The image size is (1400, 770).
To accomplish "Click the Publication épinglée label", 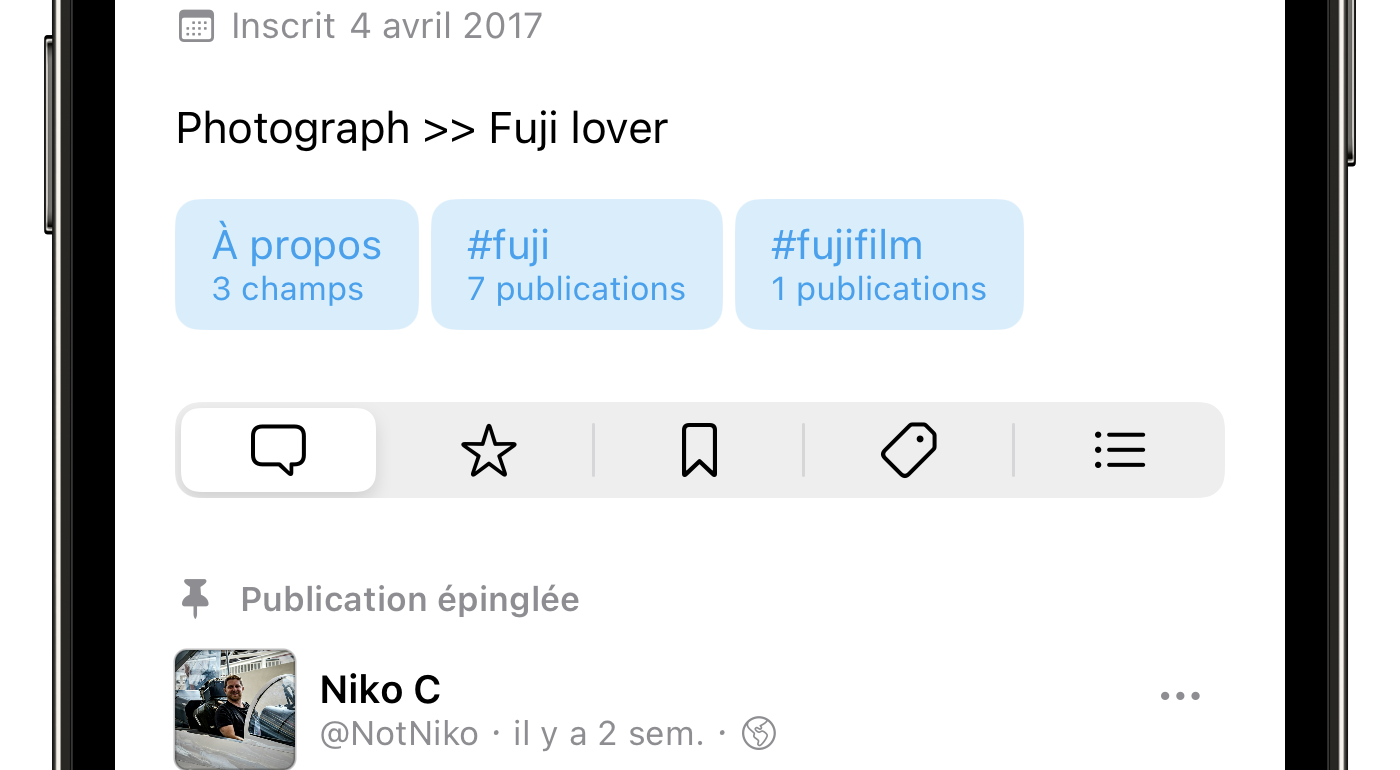I will (x=410, y=599).
